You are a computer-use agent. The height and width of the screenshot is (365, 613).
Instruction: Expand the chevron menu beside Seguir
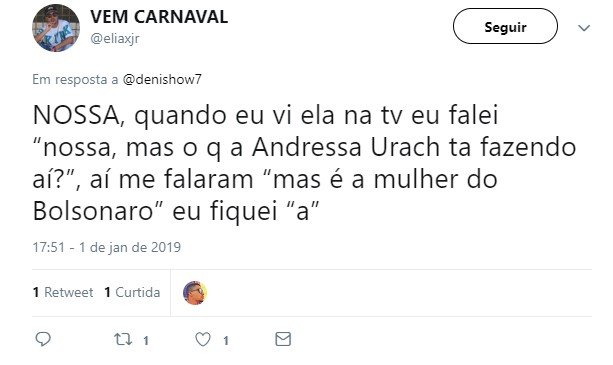click(x=584, y=28)
